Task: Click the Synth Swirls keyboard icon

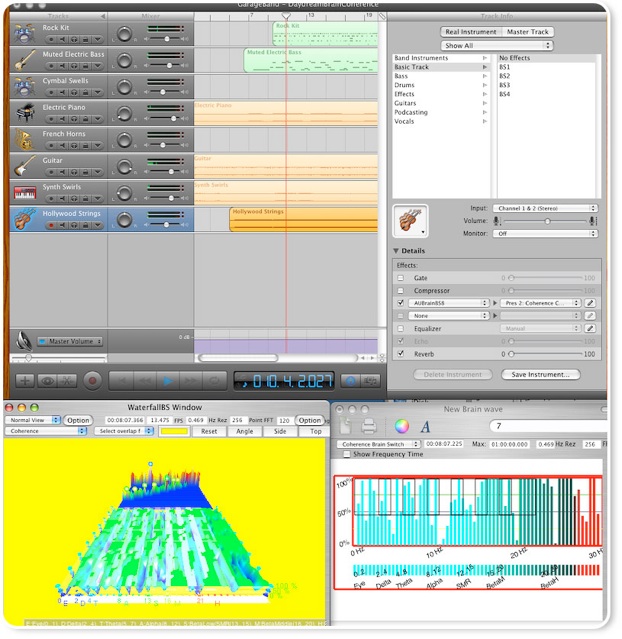Action: [x=24, y=192]
